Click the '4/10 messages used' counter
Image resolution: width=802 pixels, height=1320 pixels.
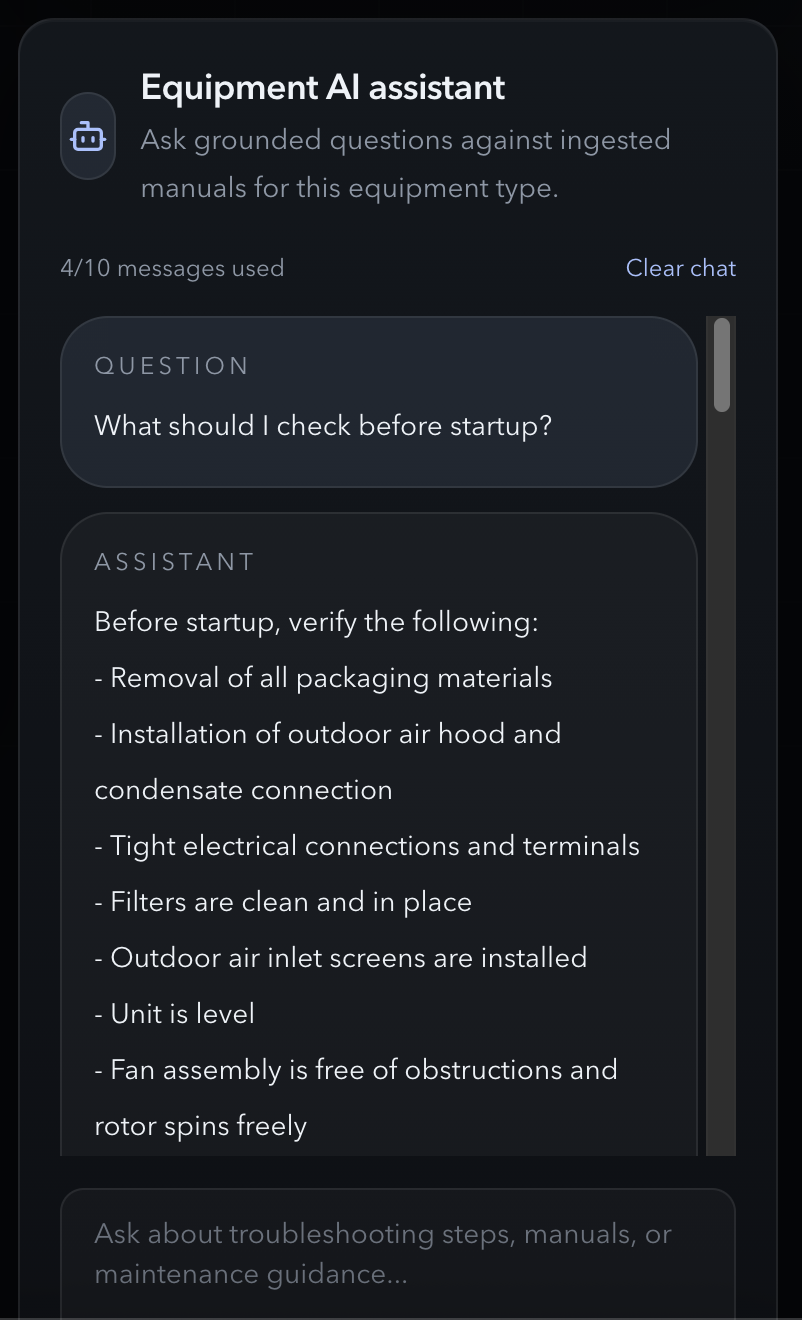click(x=171, y=268)
